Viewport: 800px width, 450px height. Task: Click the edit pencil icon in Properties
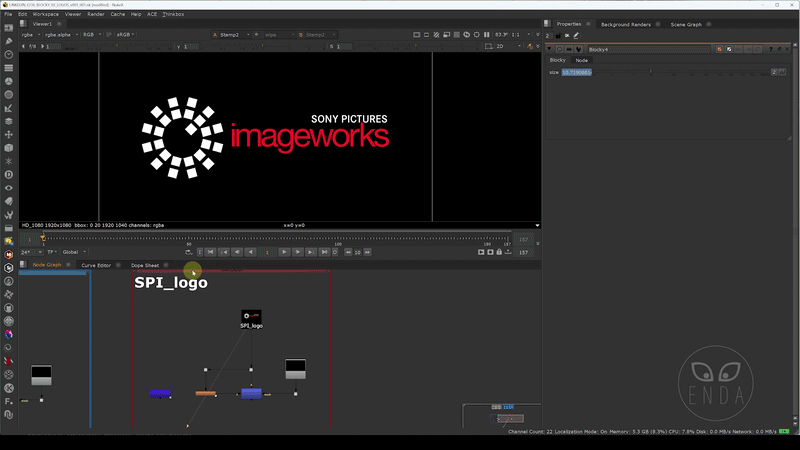(576, 36)
